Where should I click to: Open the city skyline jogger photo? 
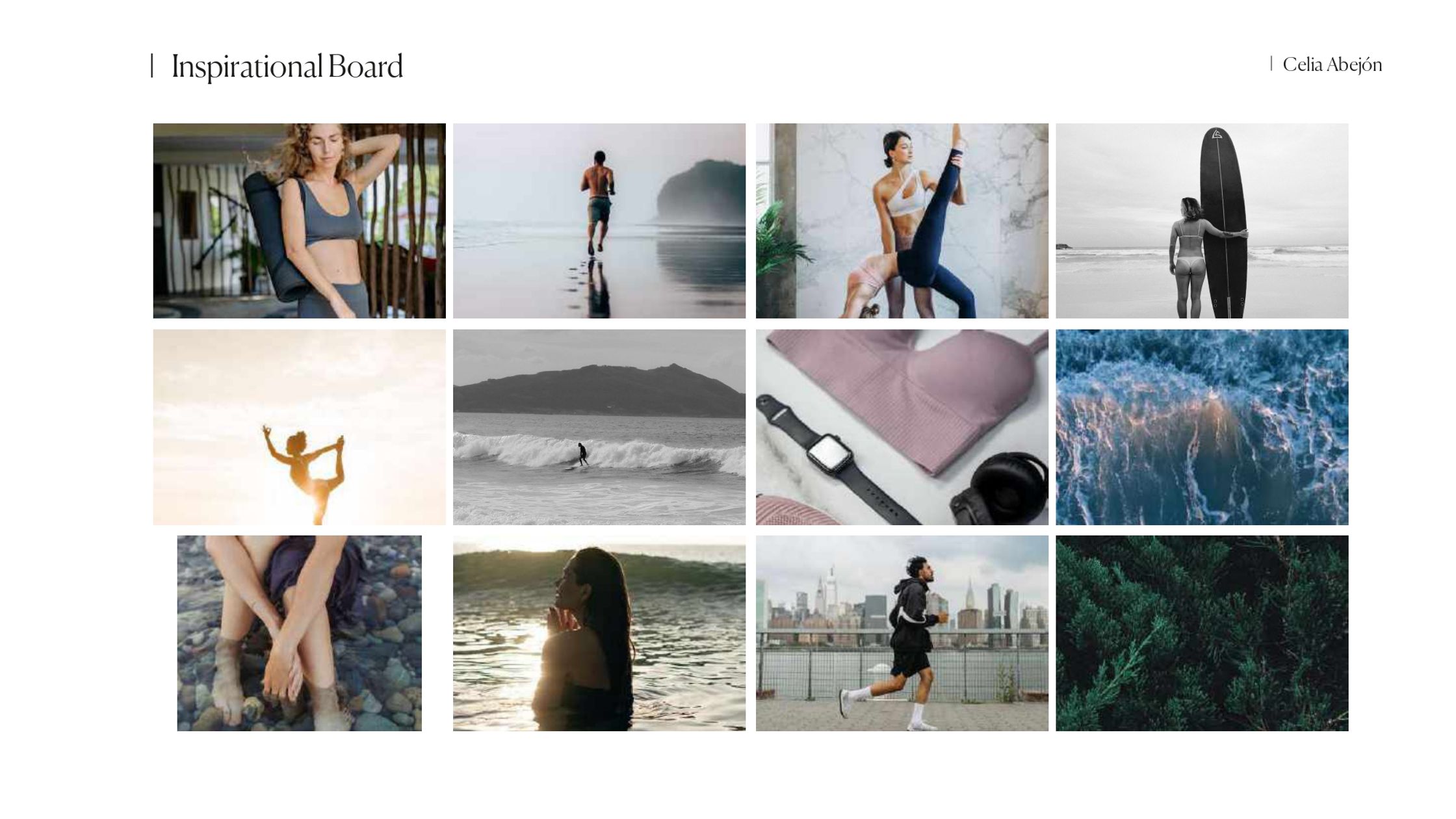902,633
